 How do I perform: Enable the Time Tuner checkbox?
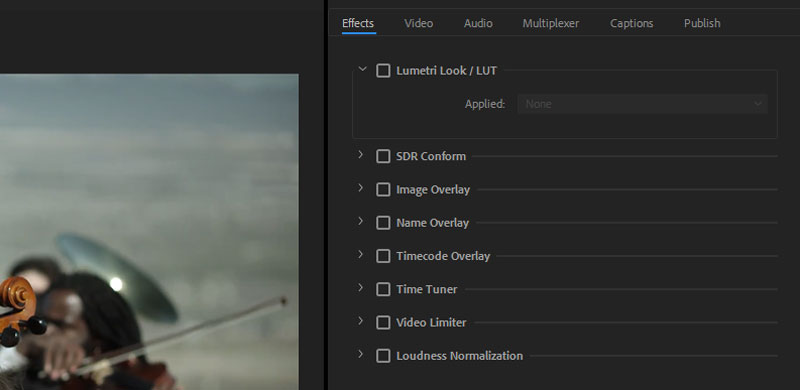383,289
